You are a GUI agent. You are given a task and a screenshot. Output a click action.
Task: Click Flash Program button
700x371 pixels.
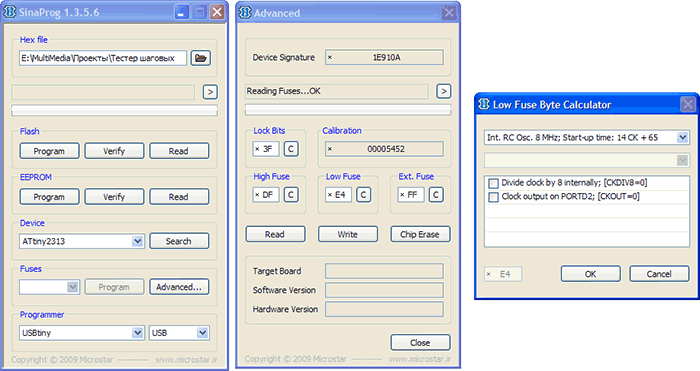pyautogui.click(x=49, y=151)
